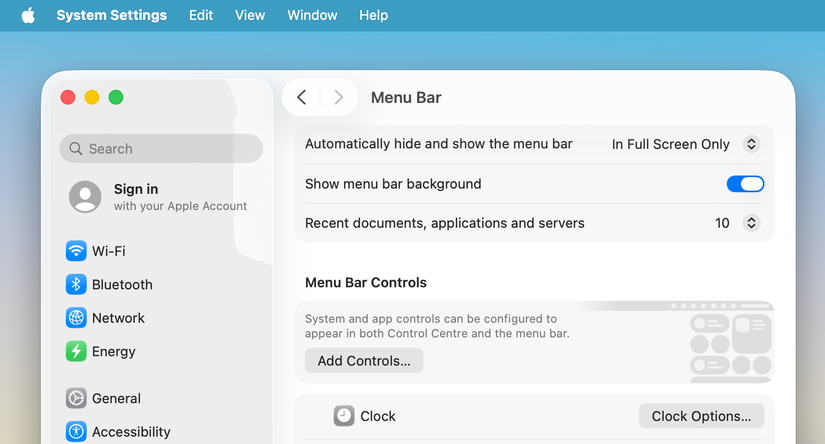The image size is (825, 444).
Task: Click the Add Controls… button
Action: [x=364, y=360]
